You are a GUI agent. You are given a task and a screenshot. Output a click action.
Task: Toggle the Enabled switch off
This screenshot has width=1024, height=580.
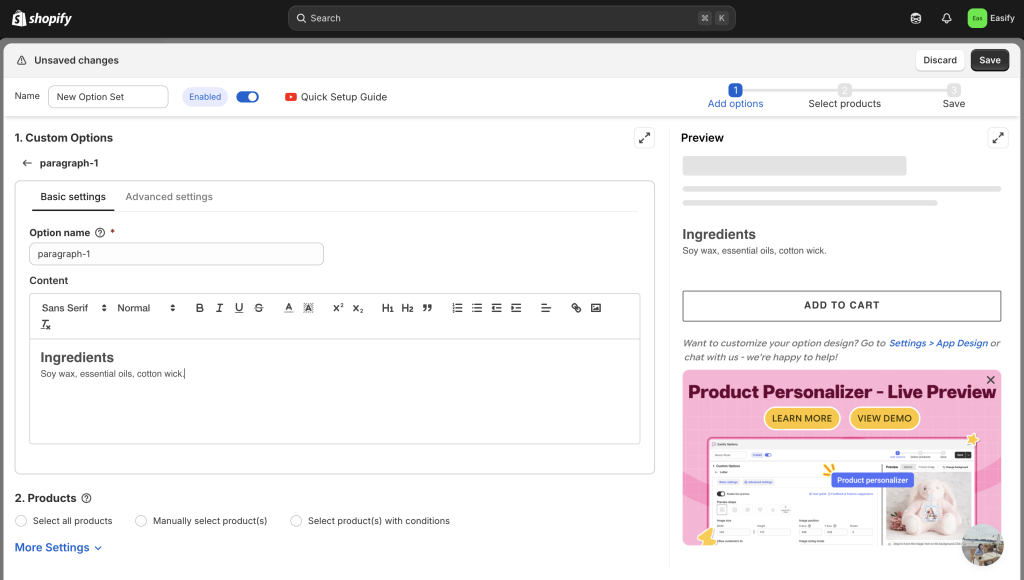tap(247, 97)
